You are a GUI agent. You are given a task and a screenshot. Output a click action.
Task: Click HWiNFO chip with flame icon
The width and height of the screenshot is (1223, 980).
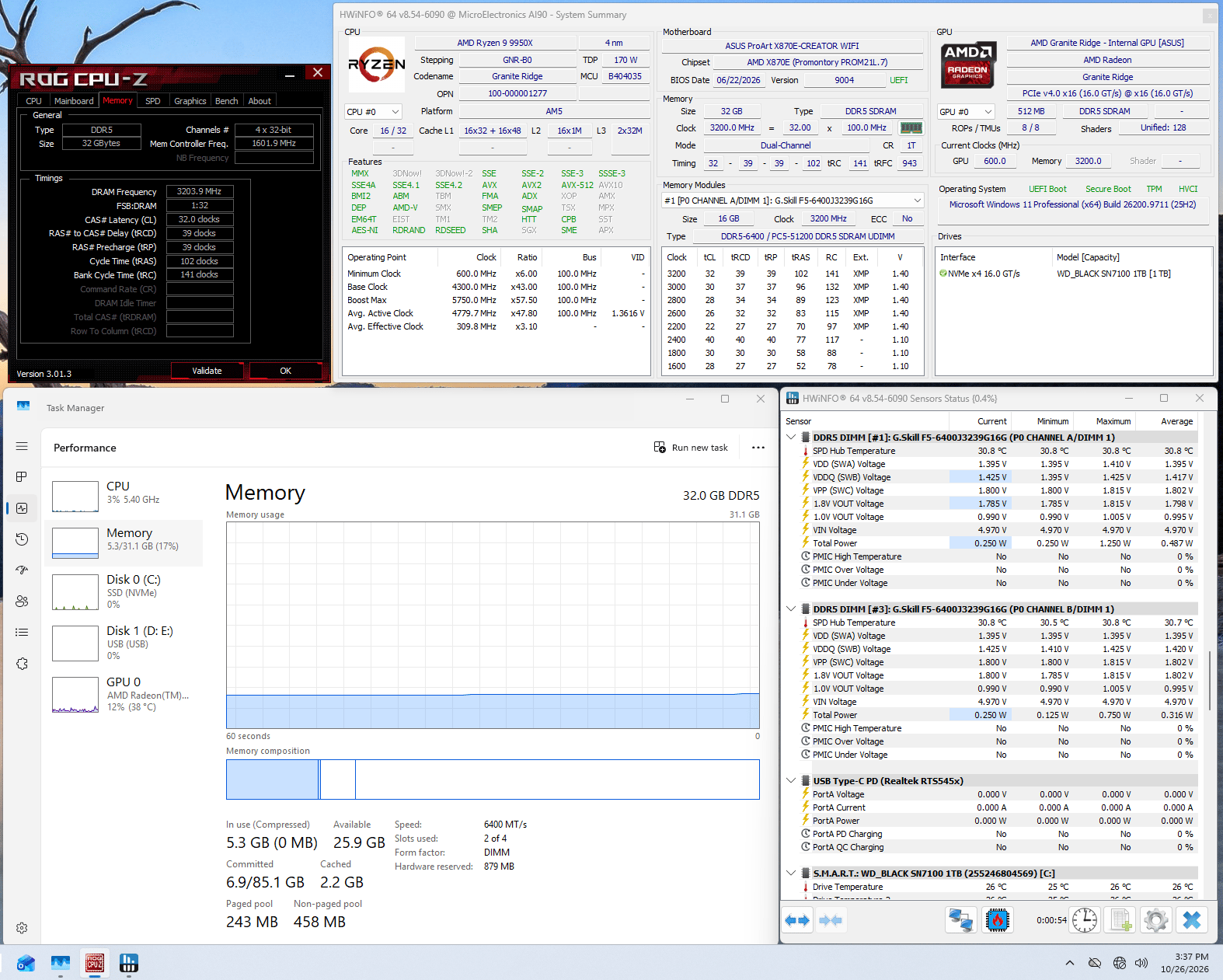pos(997,920)
